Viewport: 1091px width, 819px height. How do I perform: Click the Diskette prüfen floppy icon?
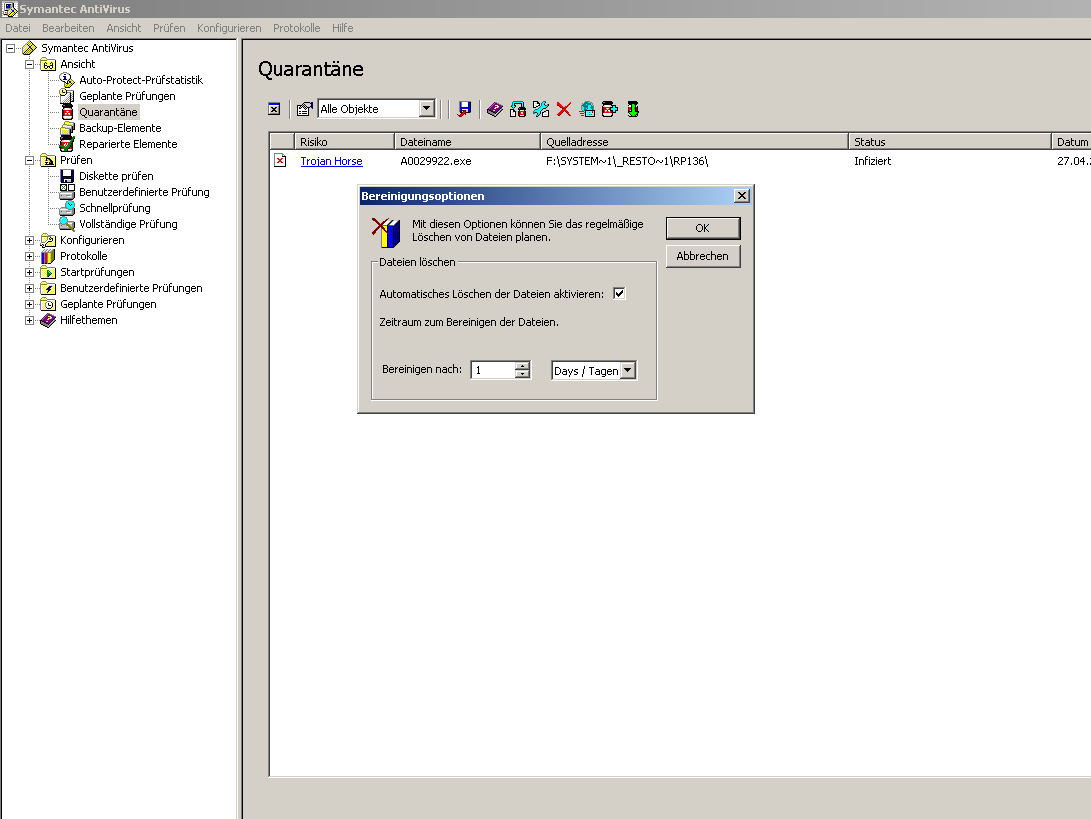point(67,176)
